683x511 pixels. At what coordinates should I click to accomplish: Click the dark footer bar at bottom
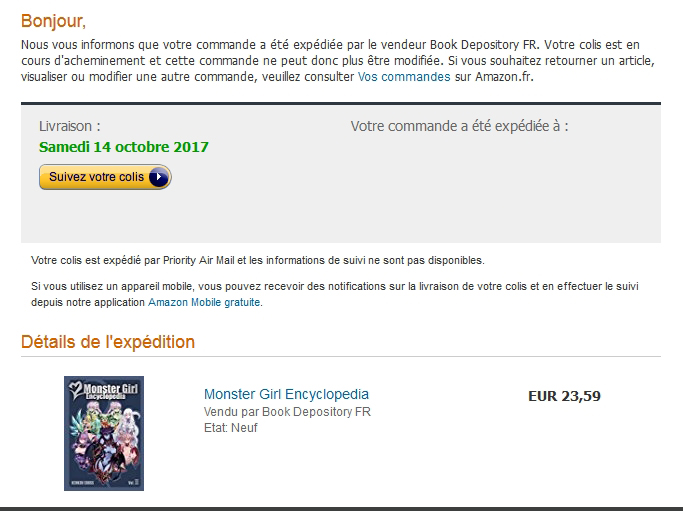pos(342,509)
